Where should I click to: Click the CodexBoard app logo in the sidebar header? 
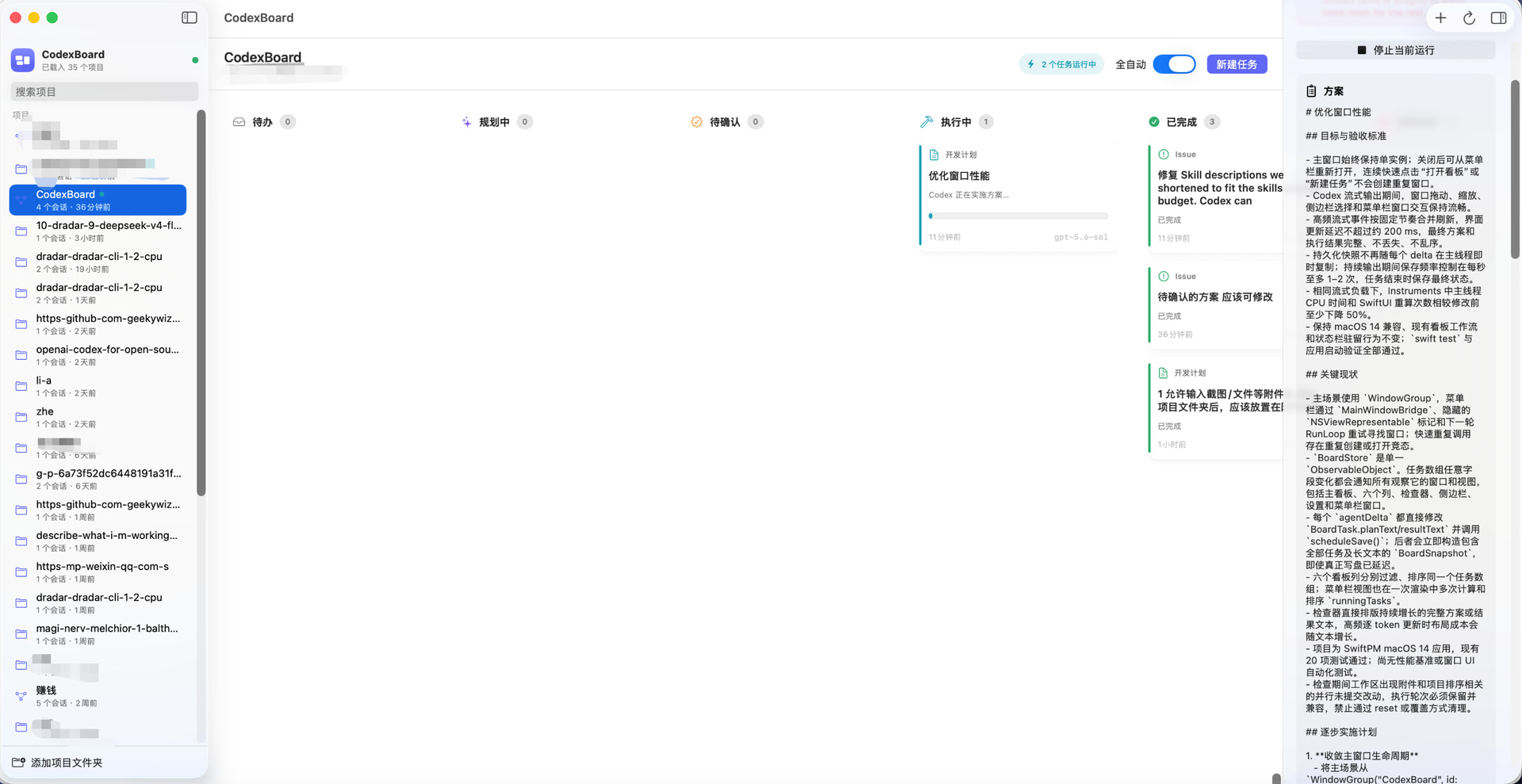tap(22, 60)
